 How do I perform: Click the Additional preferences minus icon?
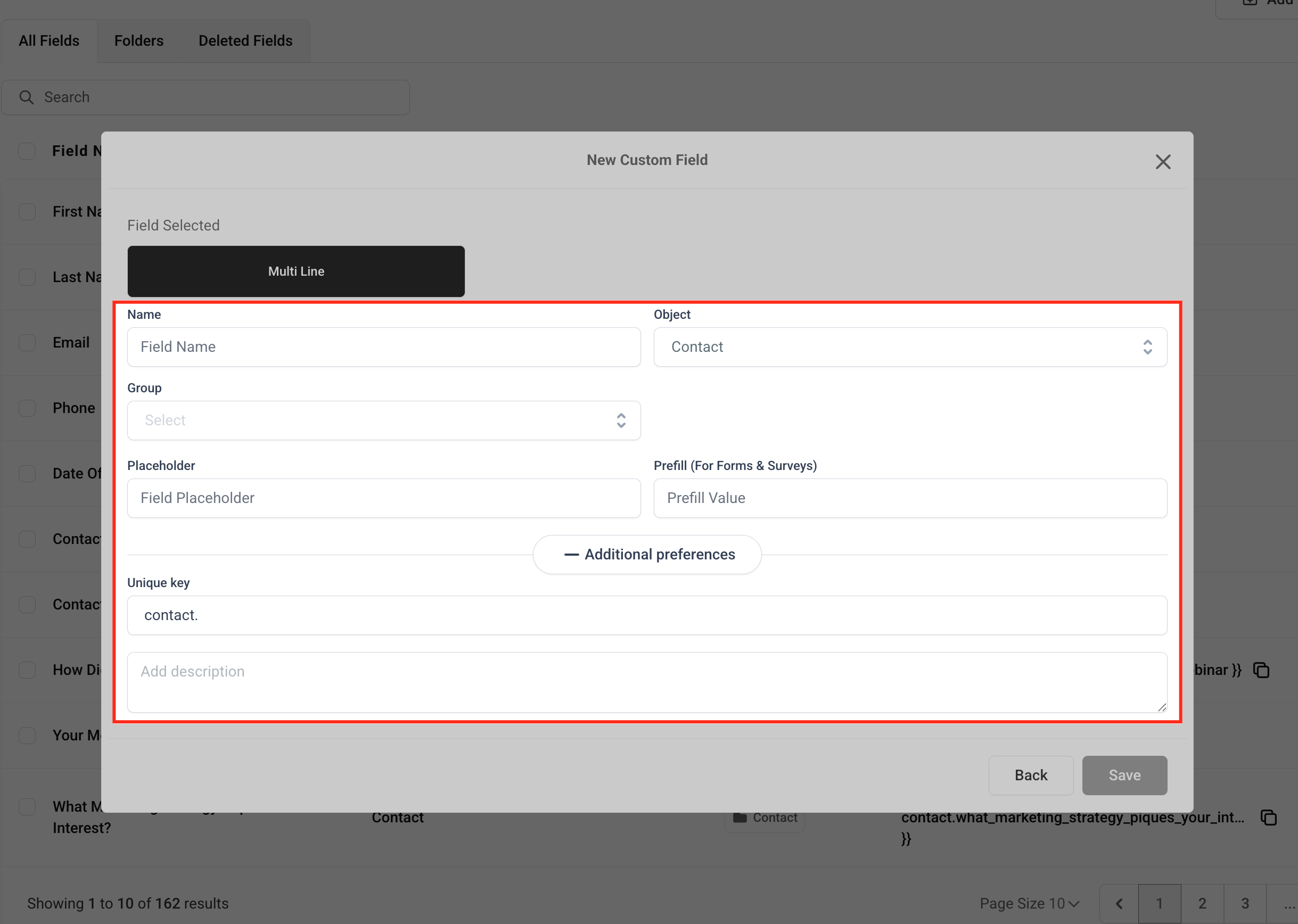pyautogui.click(x=571, y=554)
